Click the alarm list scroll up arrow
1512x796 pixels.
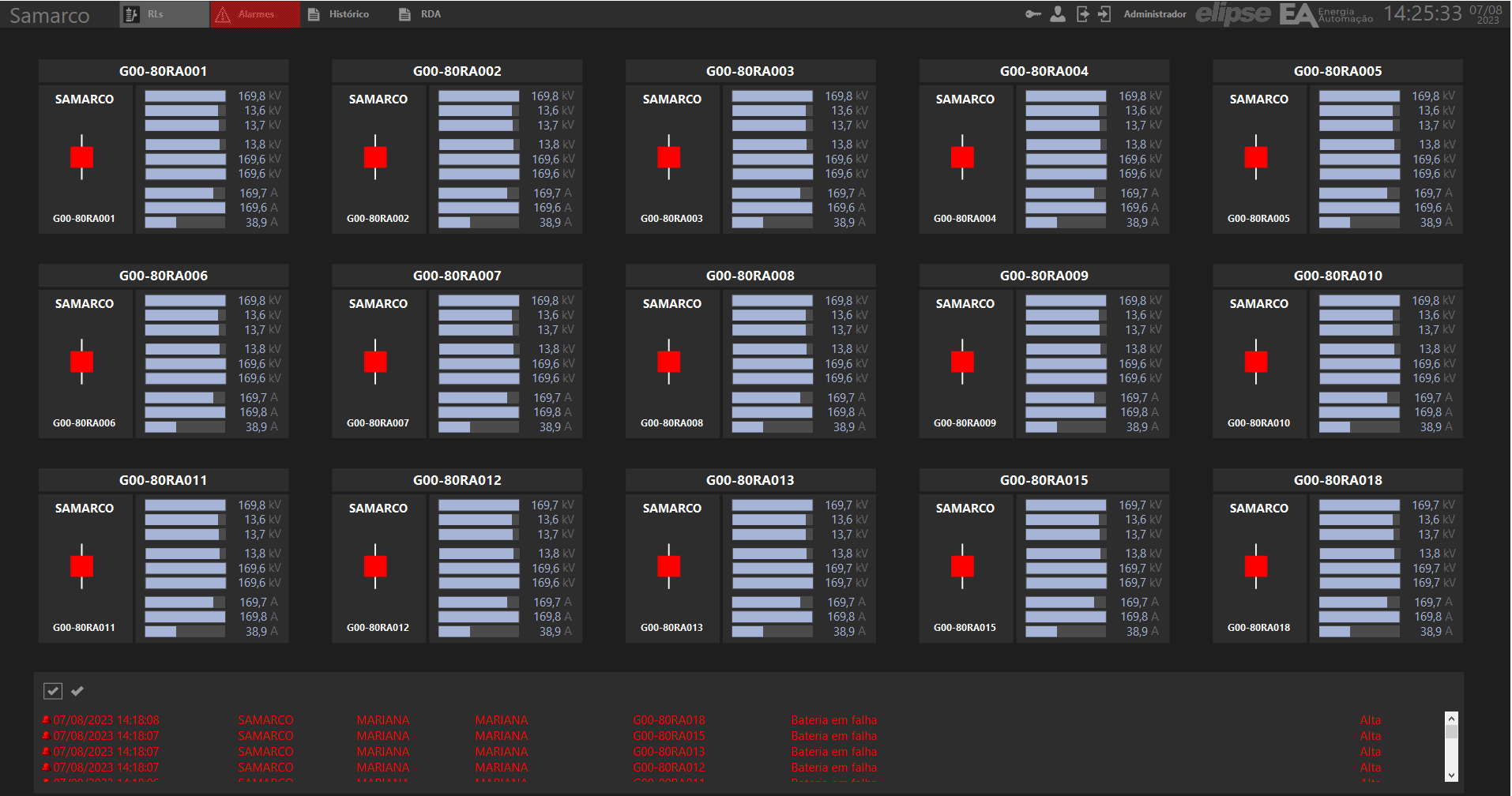1451,718
